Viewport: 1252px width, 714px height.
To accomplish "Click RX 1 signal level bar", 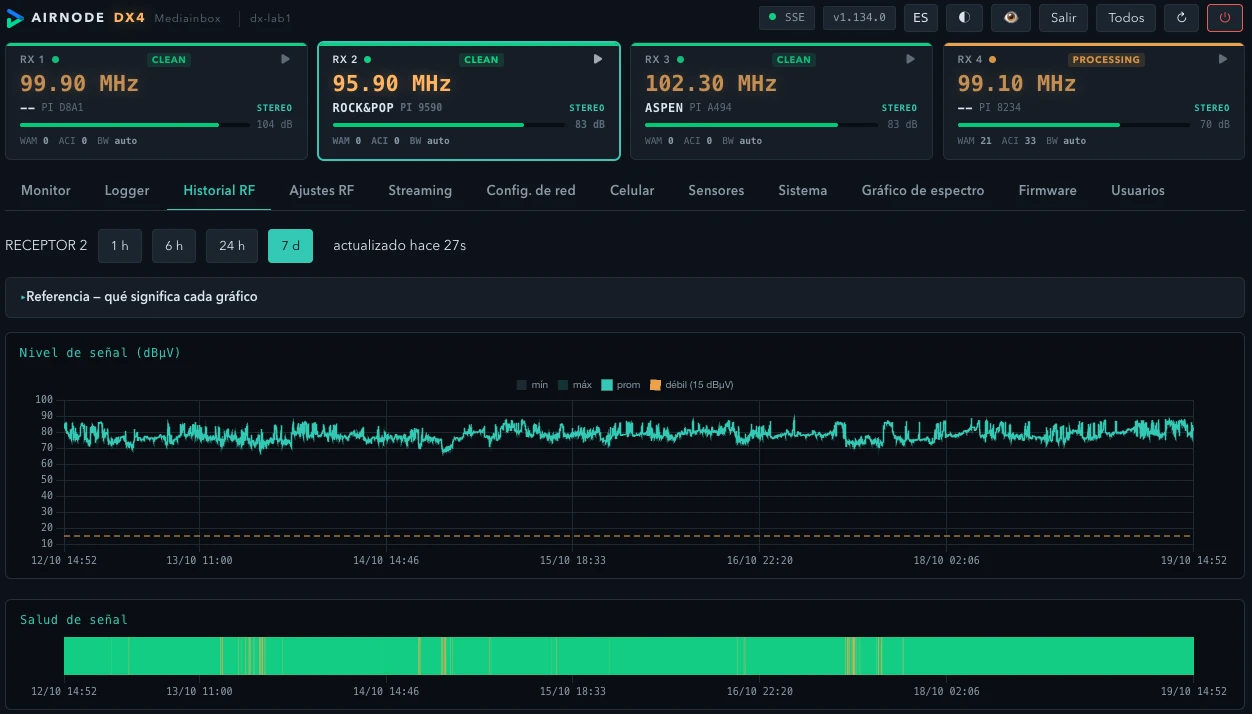I will [135, 125].
